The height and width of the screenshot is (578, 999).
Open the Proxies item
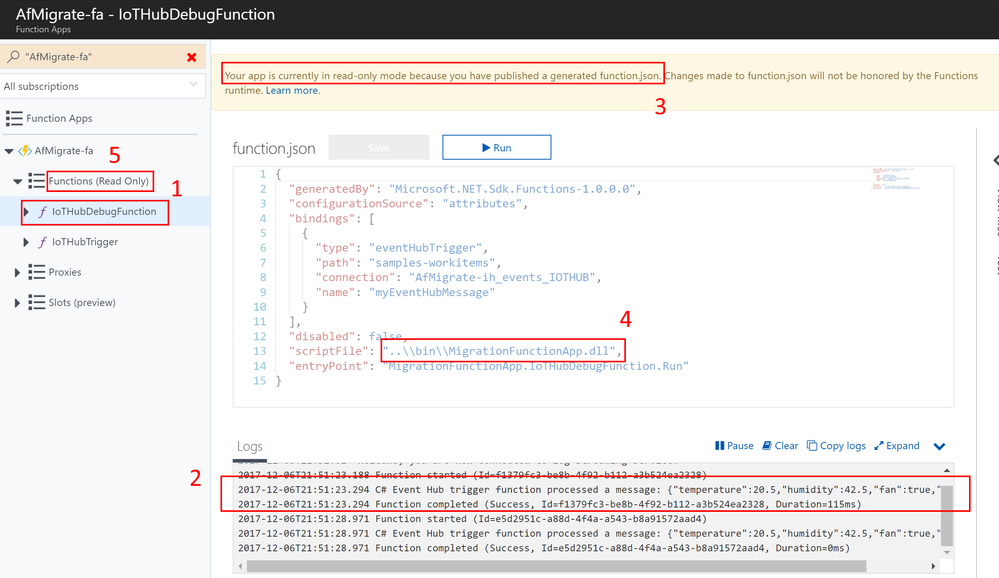pos(65,272)
